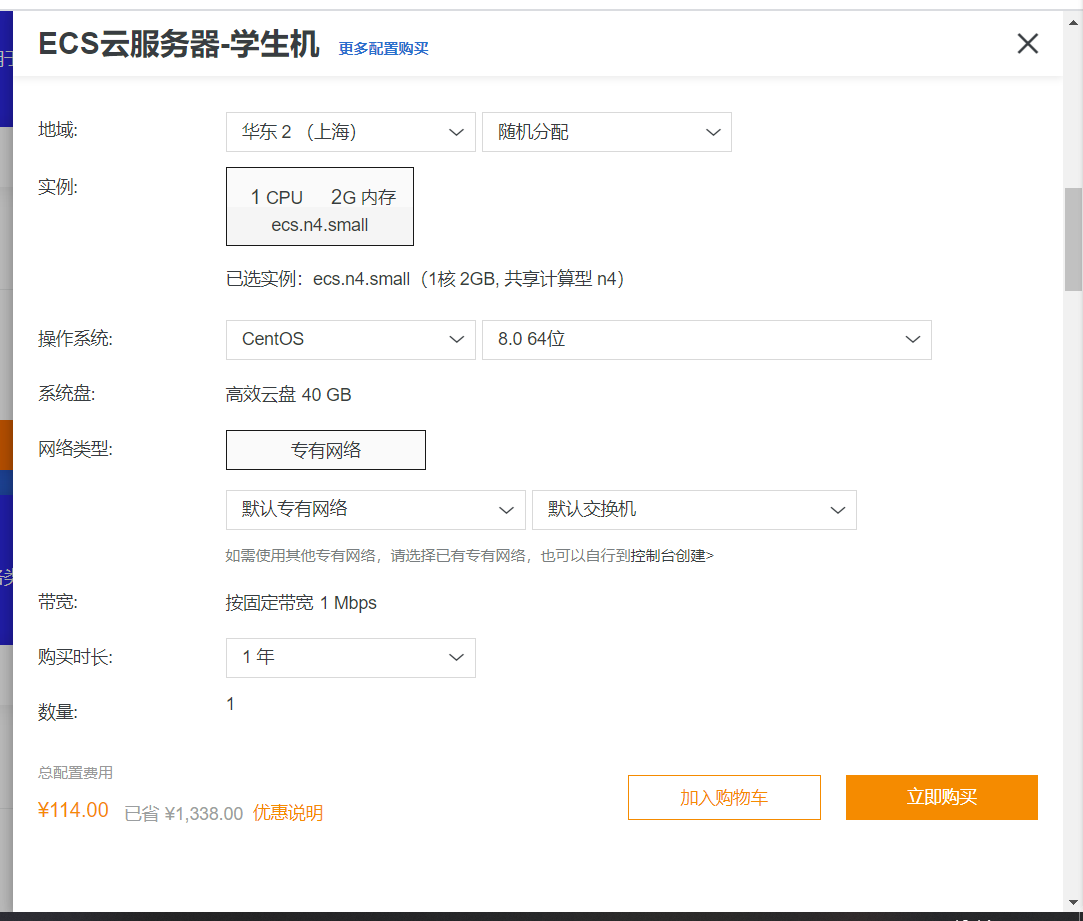Image resolution: width=1083 pixels, height=921 pixels.
Task: Click the 按固定带宽 1 Mbps text
Action: (301, 603)
